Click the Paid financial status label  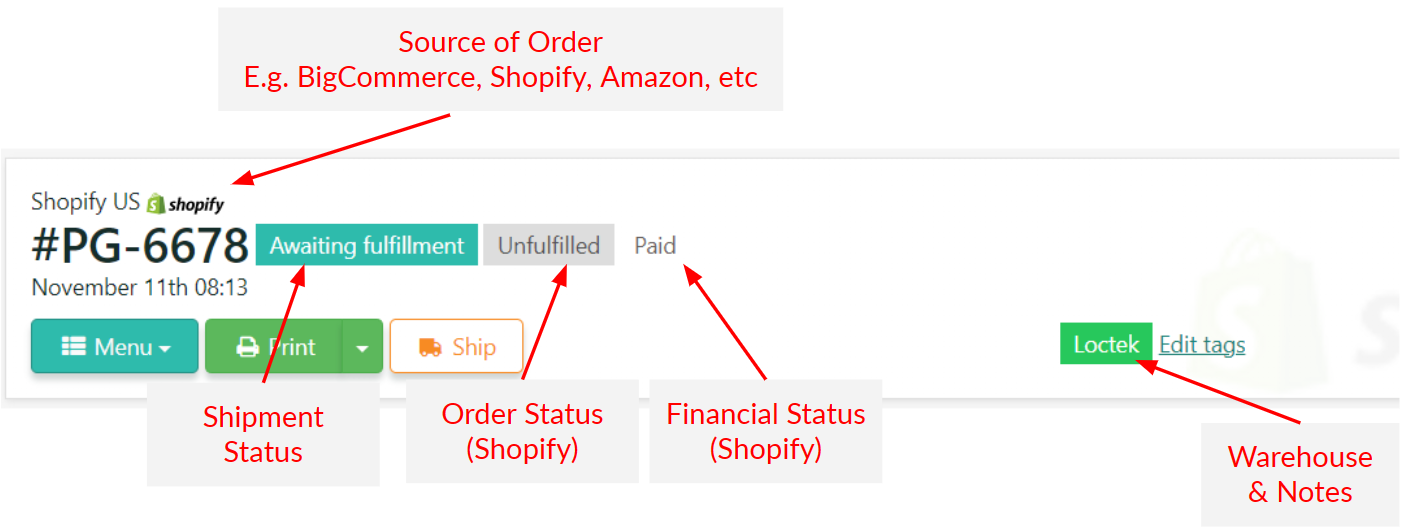click(x=655, y=245)
